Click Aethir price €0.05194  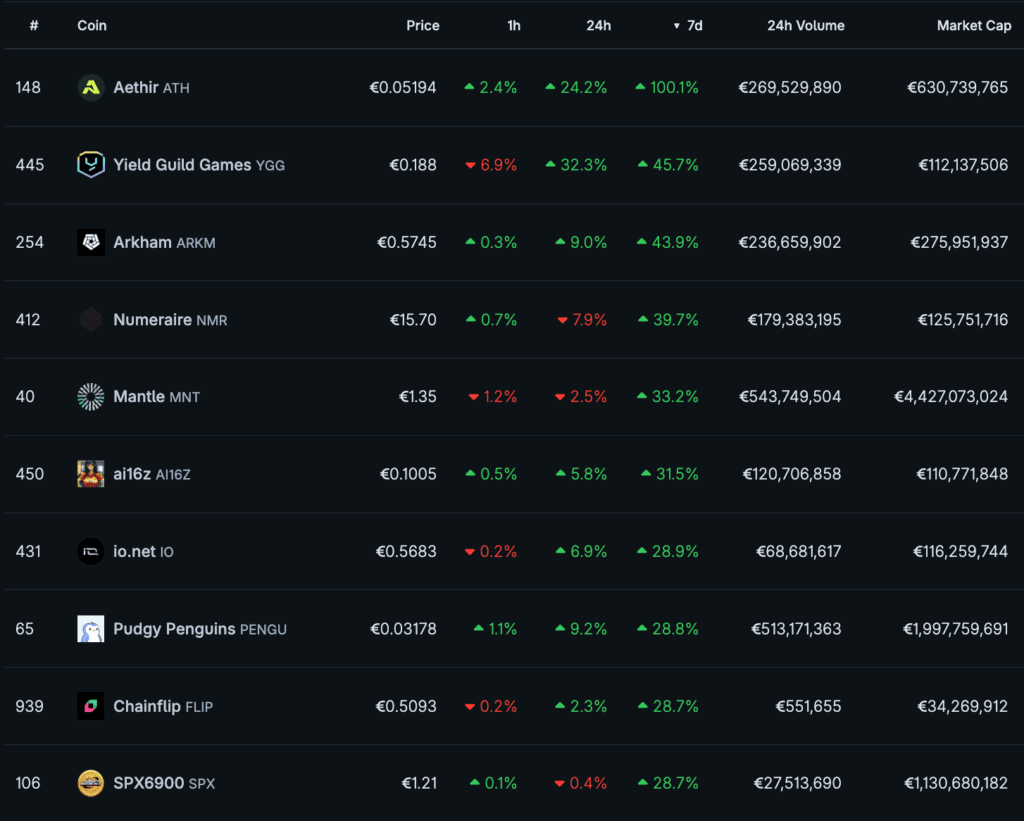pyautogui.click(x=402, y=88)
